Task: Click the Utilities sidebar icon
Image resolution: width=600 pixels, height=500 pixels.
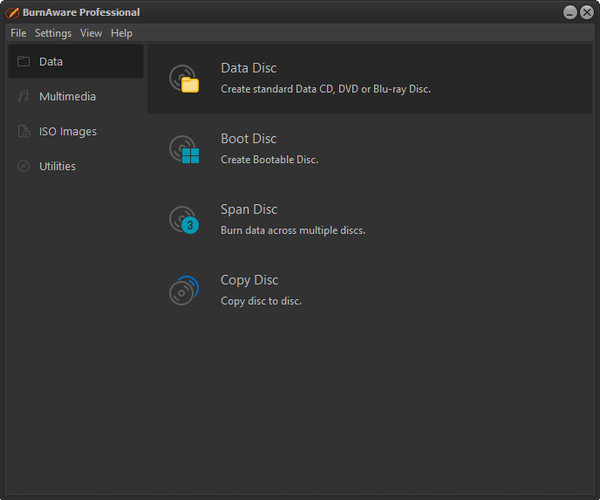Action: pyautogui.click(x=23, y=167)
